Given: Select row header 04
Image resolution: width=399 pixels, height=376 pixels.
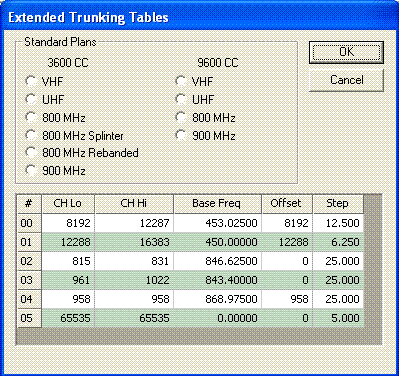Looking at the screenshot, I should pos(29,299).
